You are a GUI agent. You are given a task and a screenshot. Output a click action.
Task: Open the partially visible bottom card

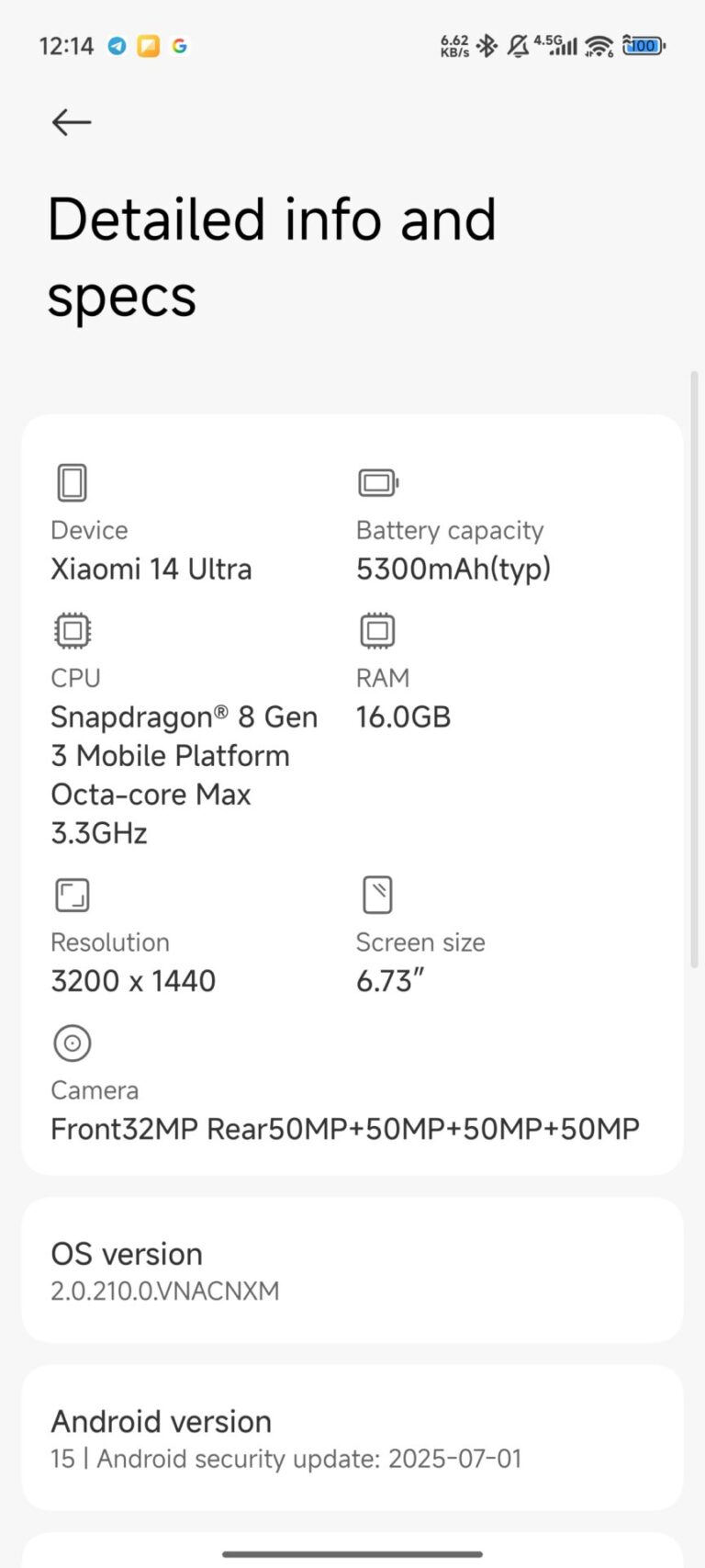coord(352,1552)
